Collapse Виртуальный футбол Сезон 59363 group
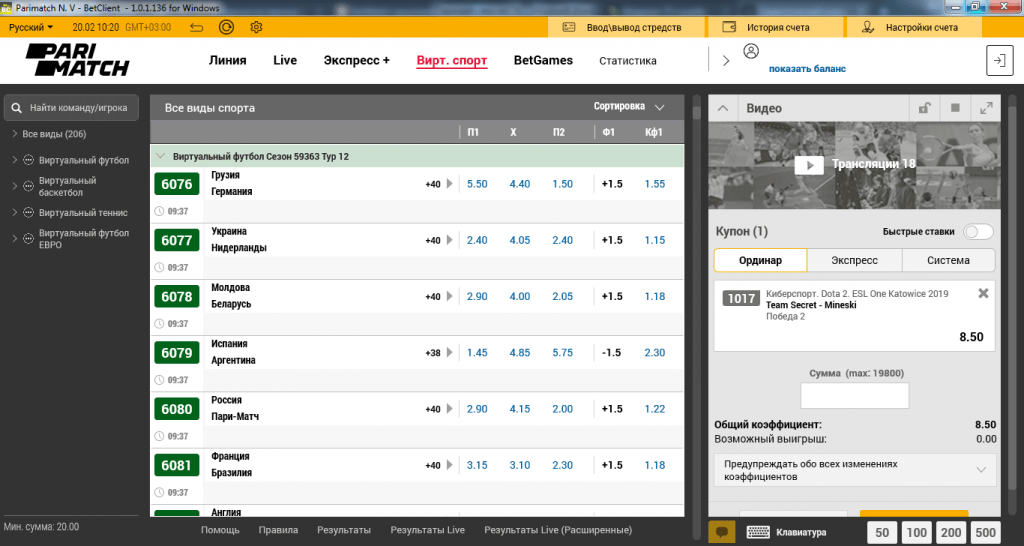Screen dimensions: 1024x546 tap(161, 156)
